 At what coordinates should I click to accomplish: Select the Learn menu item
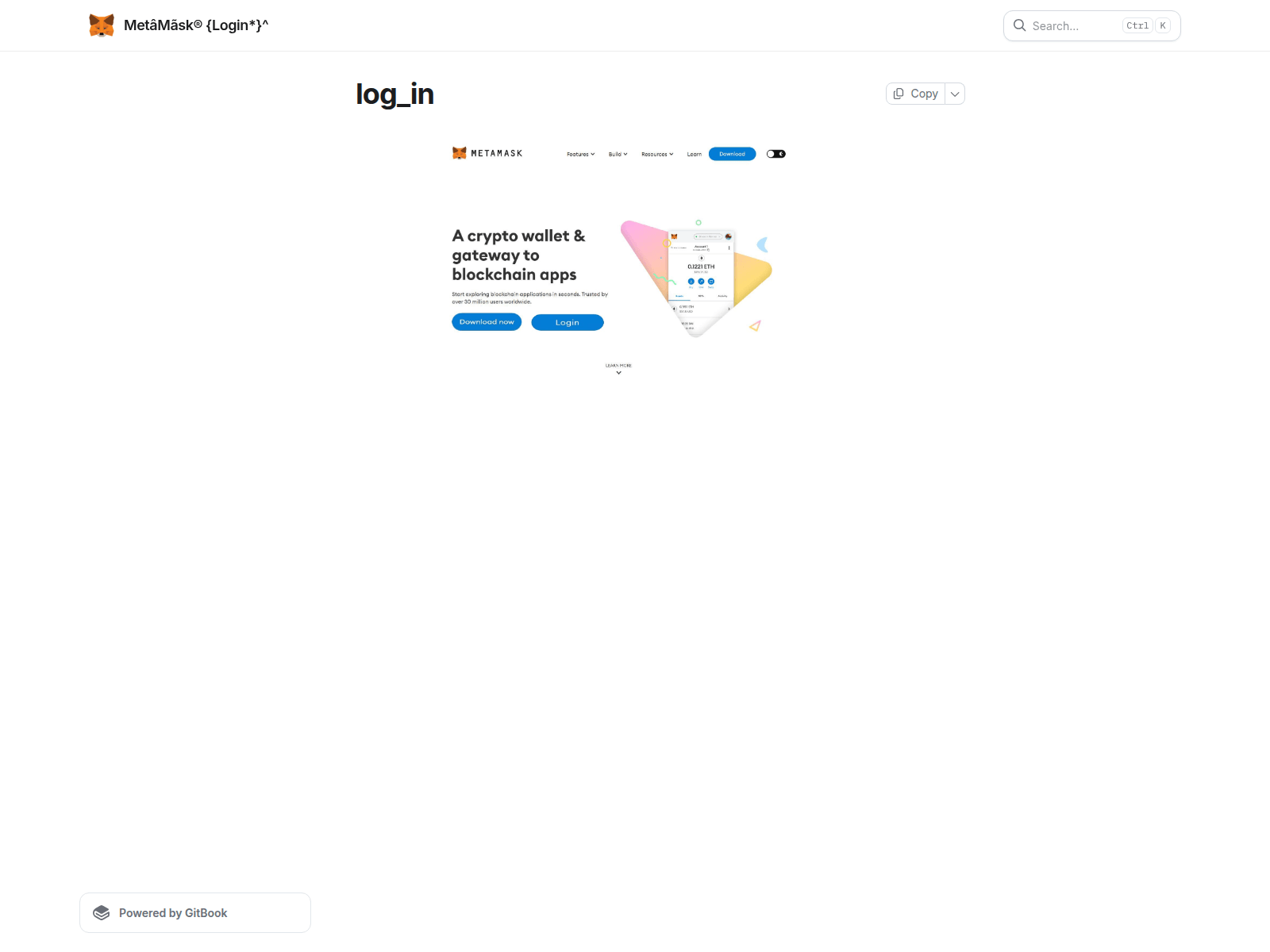coord(694,154)
